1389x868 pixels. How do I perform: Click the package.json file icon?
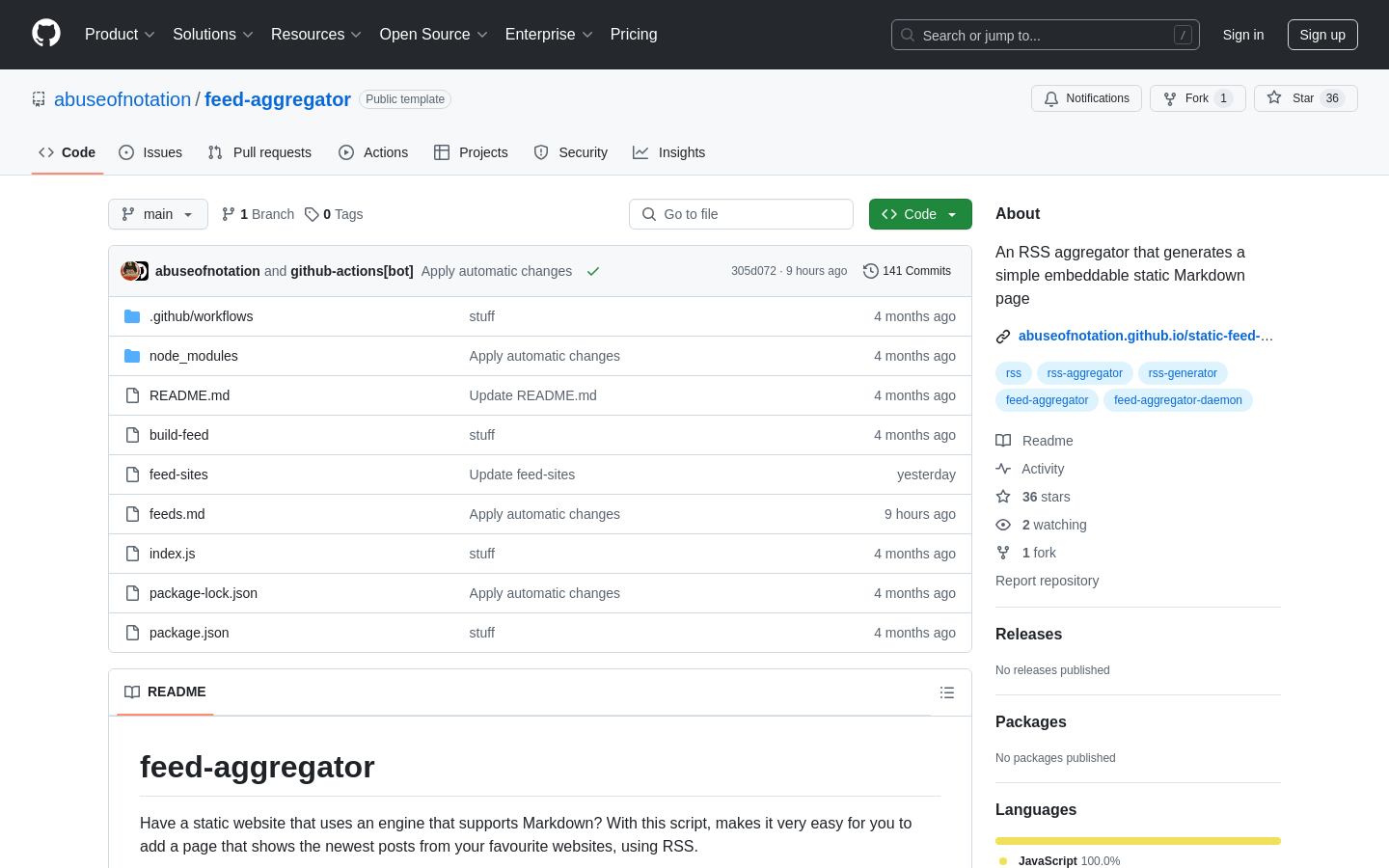[x=132, y=633]
